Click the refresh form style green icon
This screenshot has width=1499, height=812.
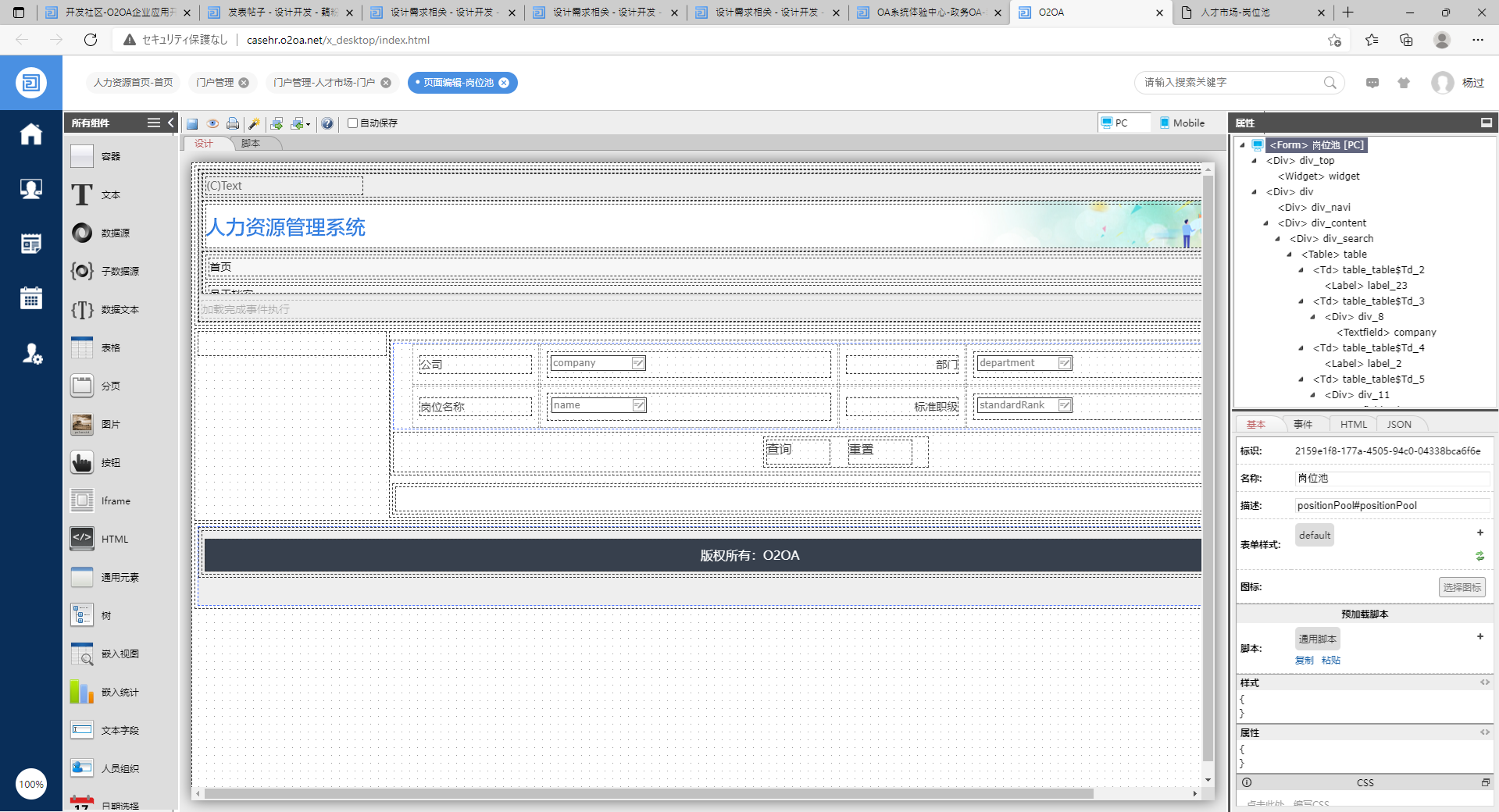pyautogui.click(x=1479, y=556)
